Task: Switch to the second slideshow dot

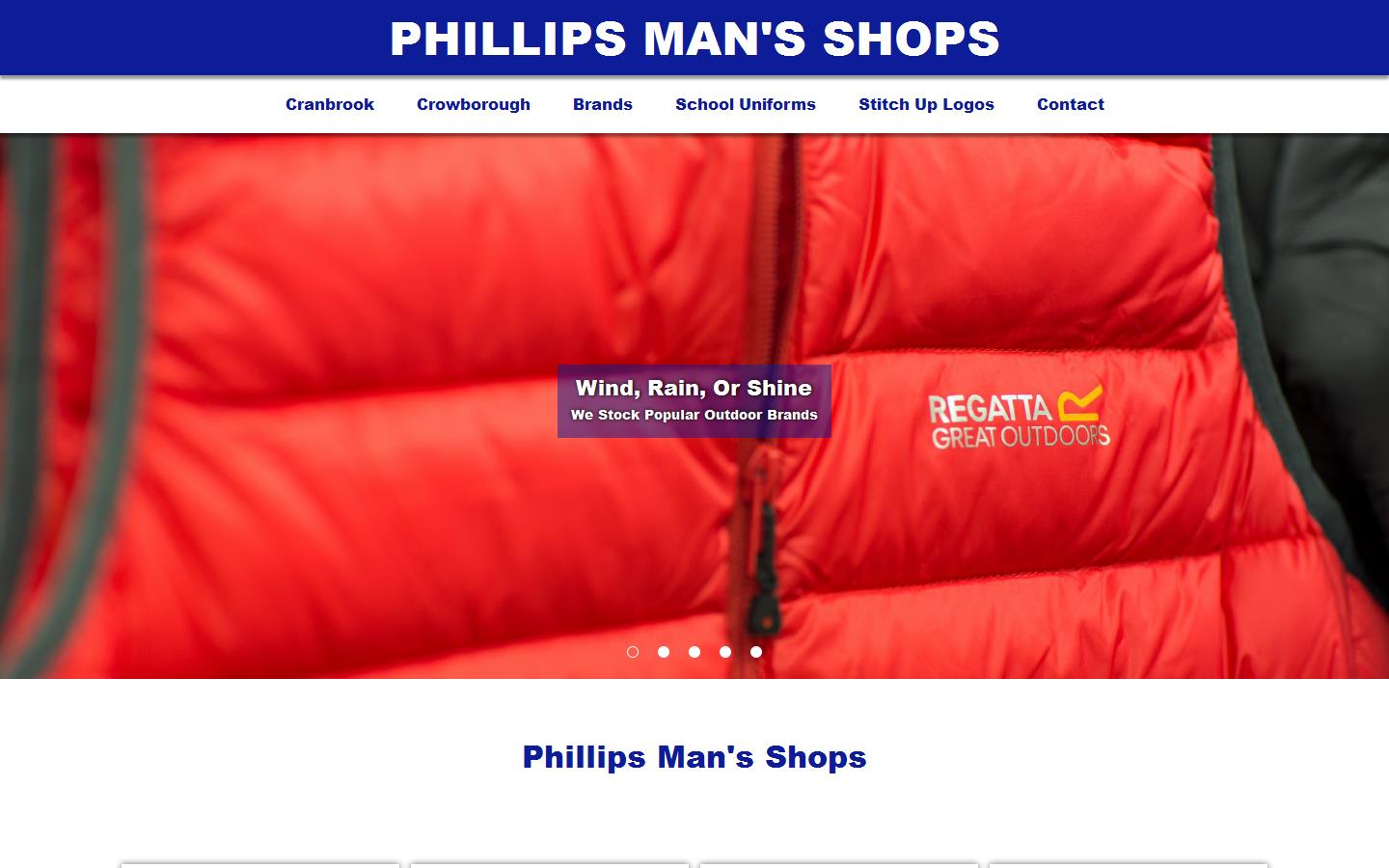Action: [x=664, y=652]
